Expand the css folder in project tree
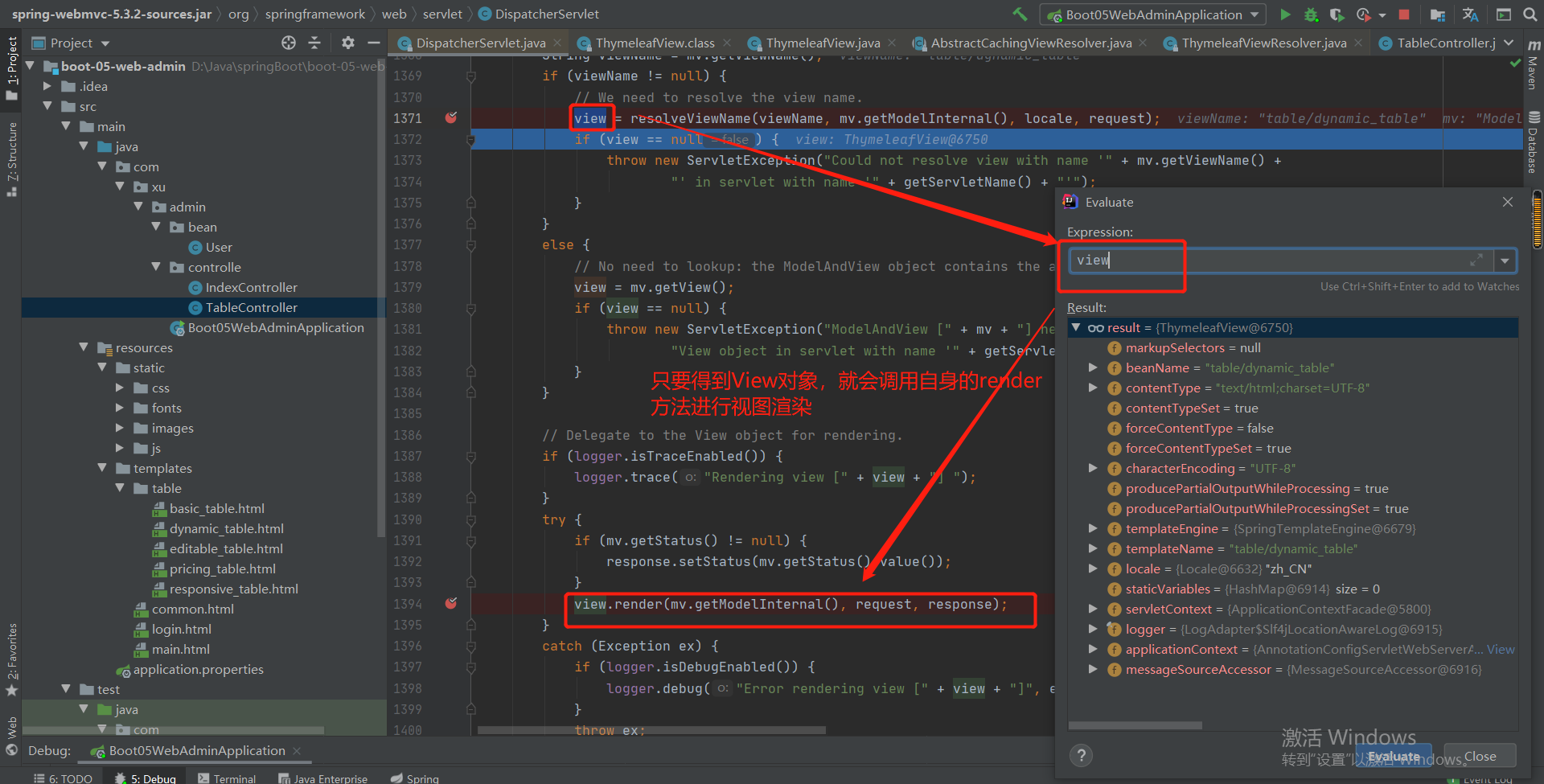Image resolution: width=1544 pixels, height=784 pixels. point(120,388)
